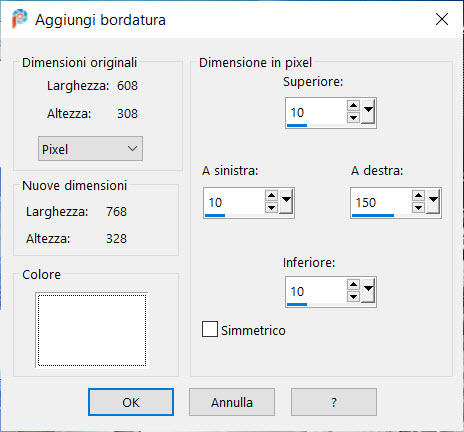This screenshot has width=464, height=432.
Task: Confirm the border with OK button
Action: [x=131, y=402]
